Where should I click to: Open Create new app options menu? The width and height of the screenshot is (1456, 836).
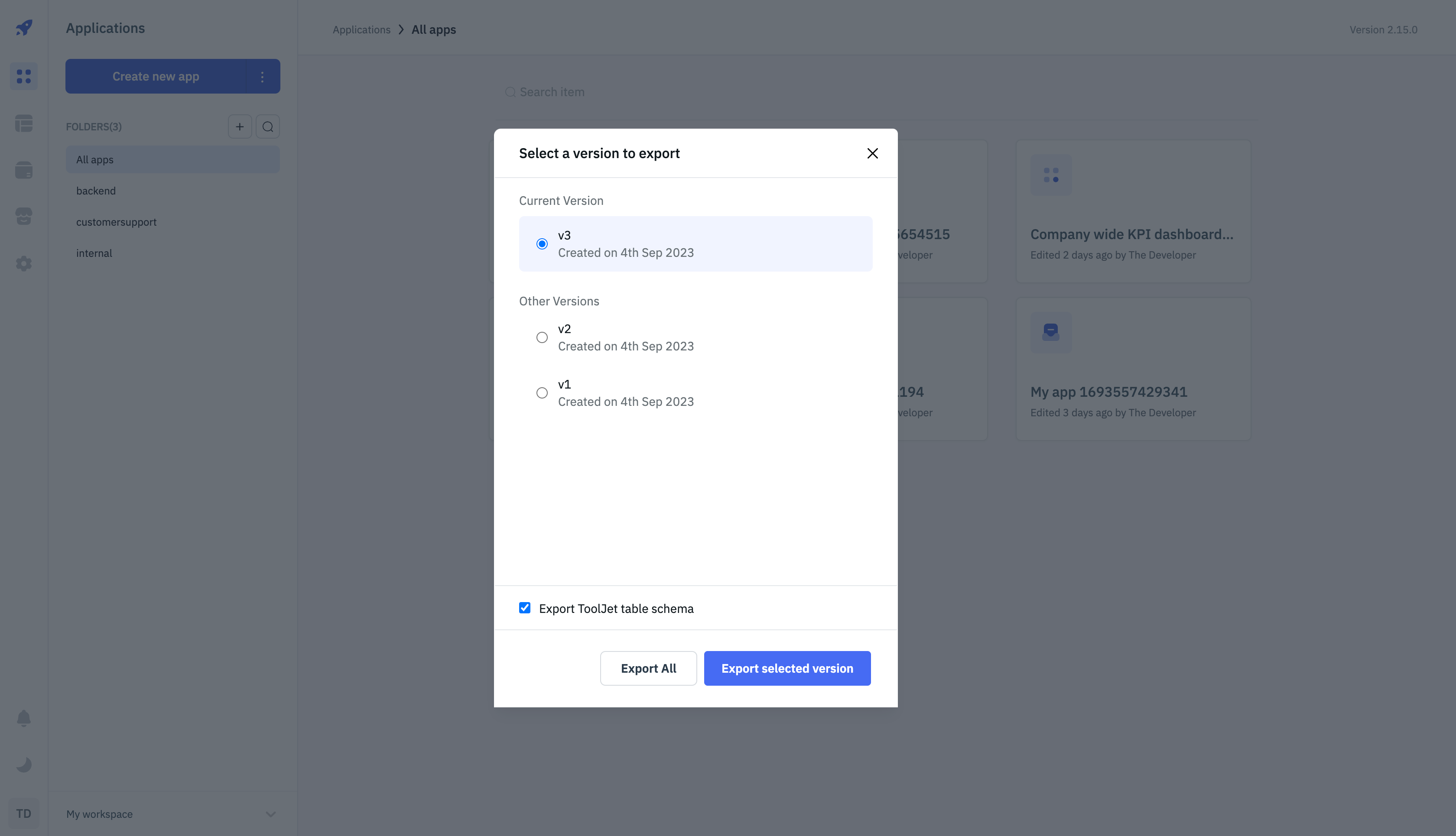click(x=263, y=76)
